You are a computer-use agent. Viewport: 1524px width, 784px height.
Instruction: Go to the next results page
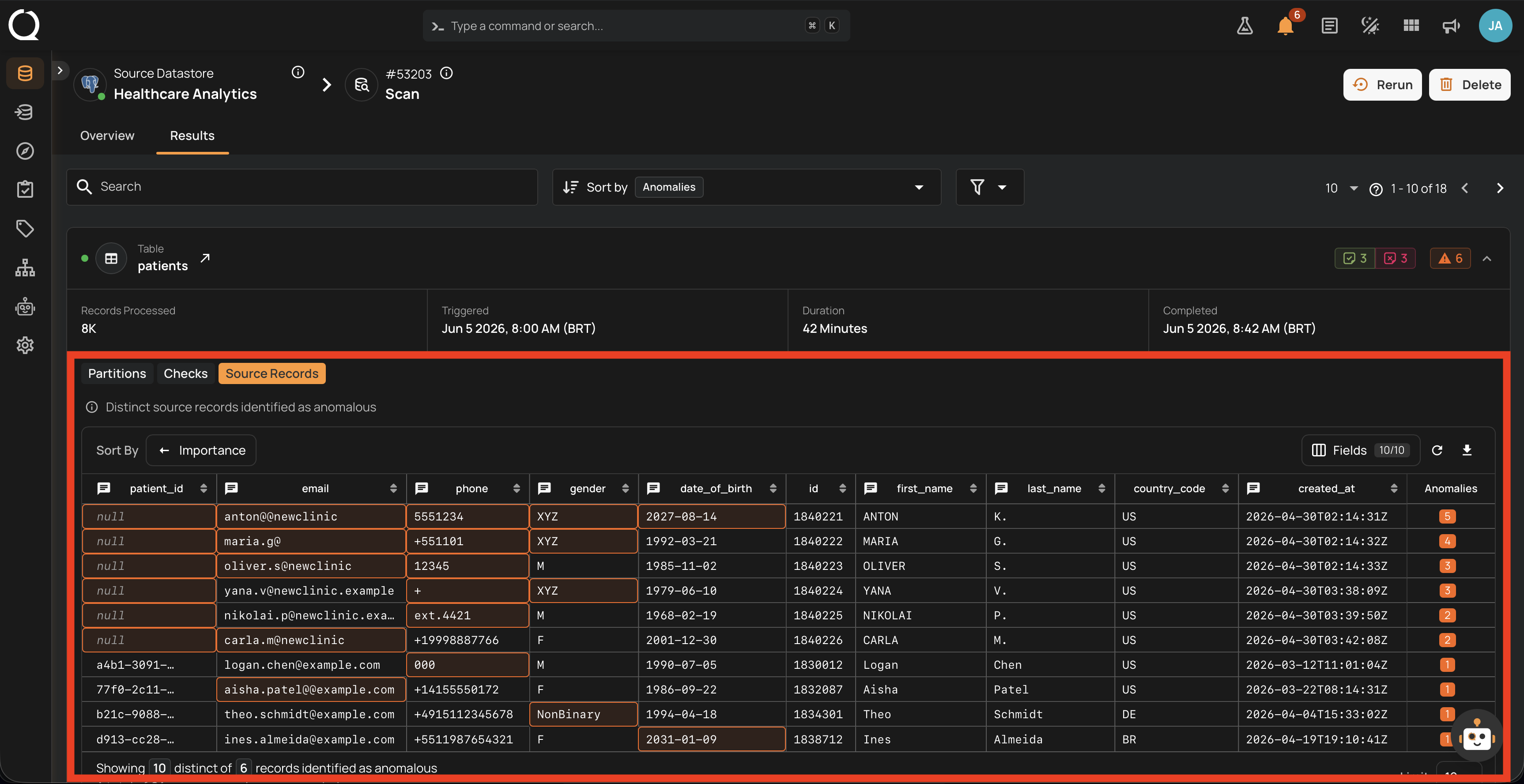click(1500, 188)
